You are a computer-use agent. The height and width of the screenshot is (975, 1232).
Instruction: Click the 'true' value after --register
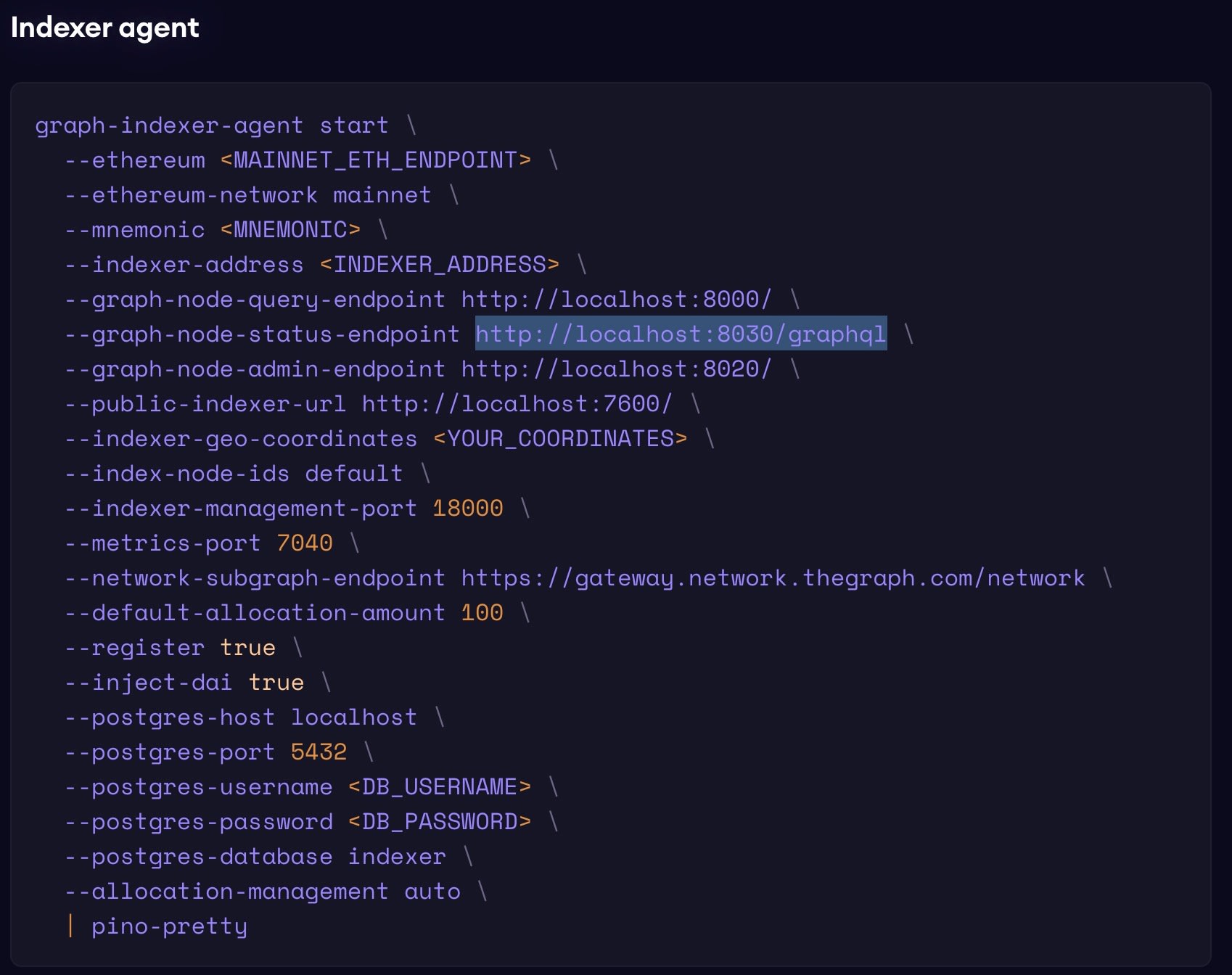tap(248, 647)
